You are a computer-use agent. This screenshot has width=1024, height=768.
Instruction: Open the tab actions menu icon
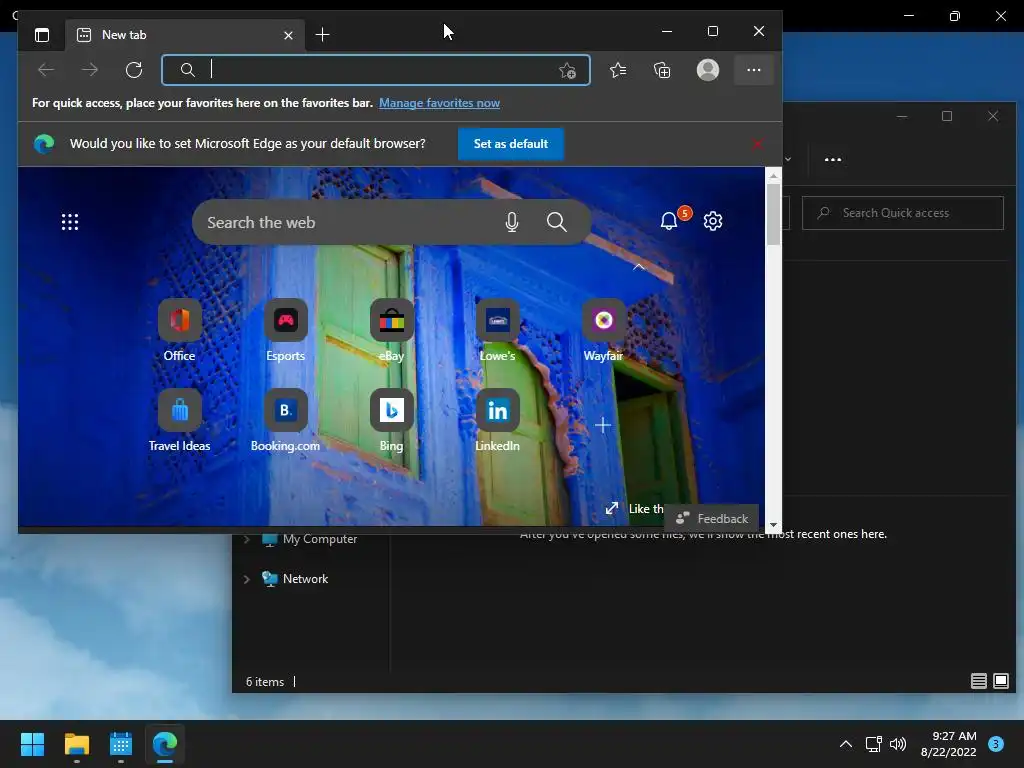[42, 35]
